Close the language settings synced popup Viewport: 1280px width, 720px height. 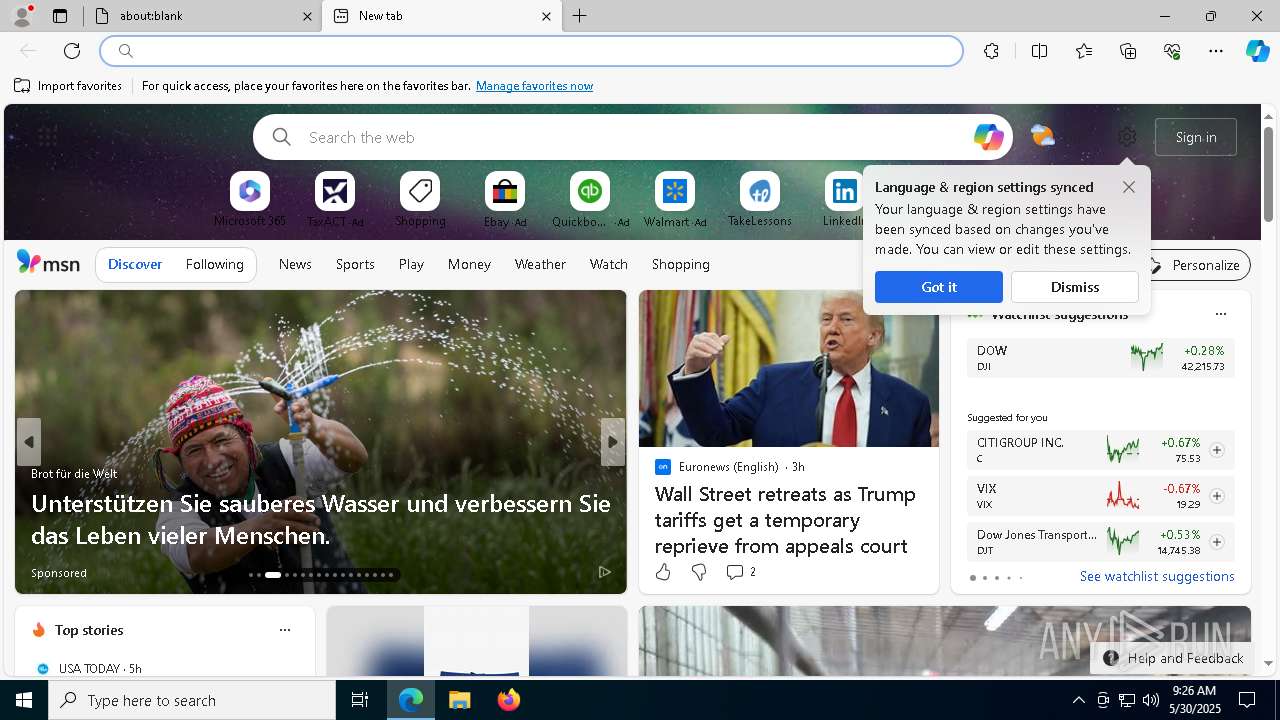point(1129,187)
